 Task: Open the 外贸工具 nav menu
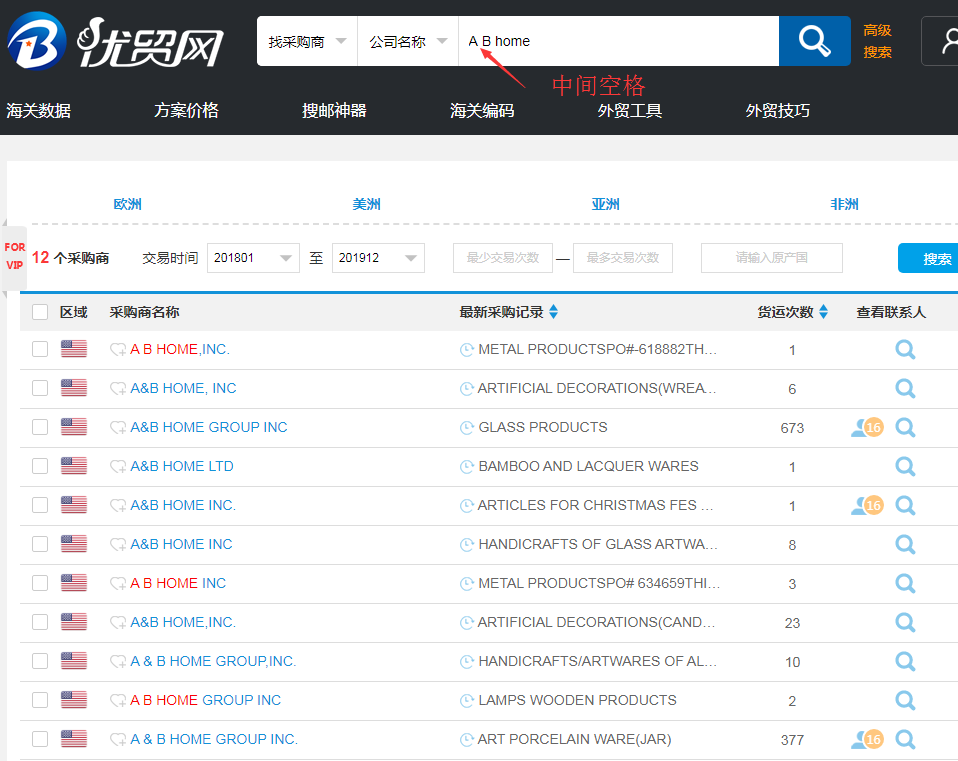pos(630,111)
